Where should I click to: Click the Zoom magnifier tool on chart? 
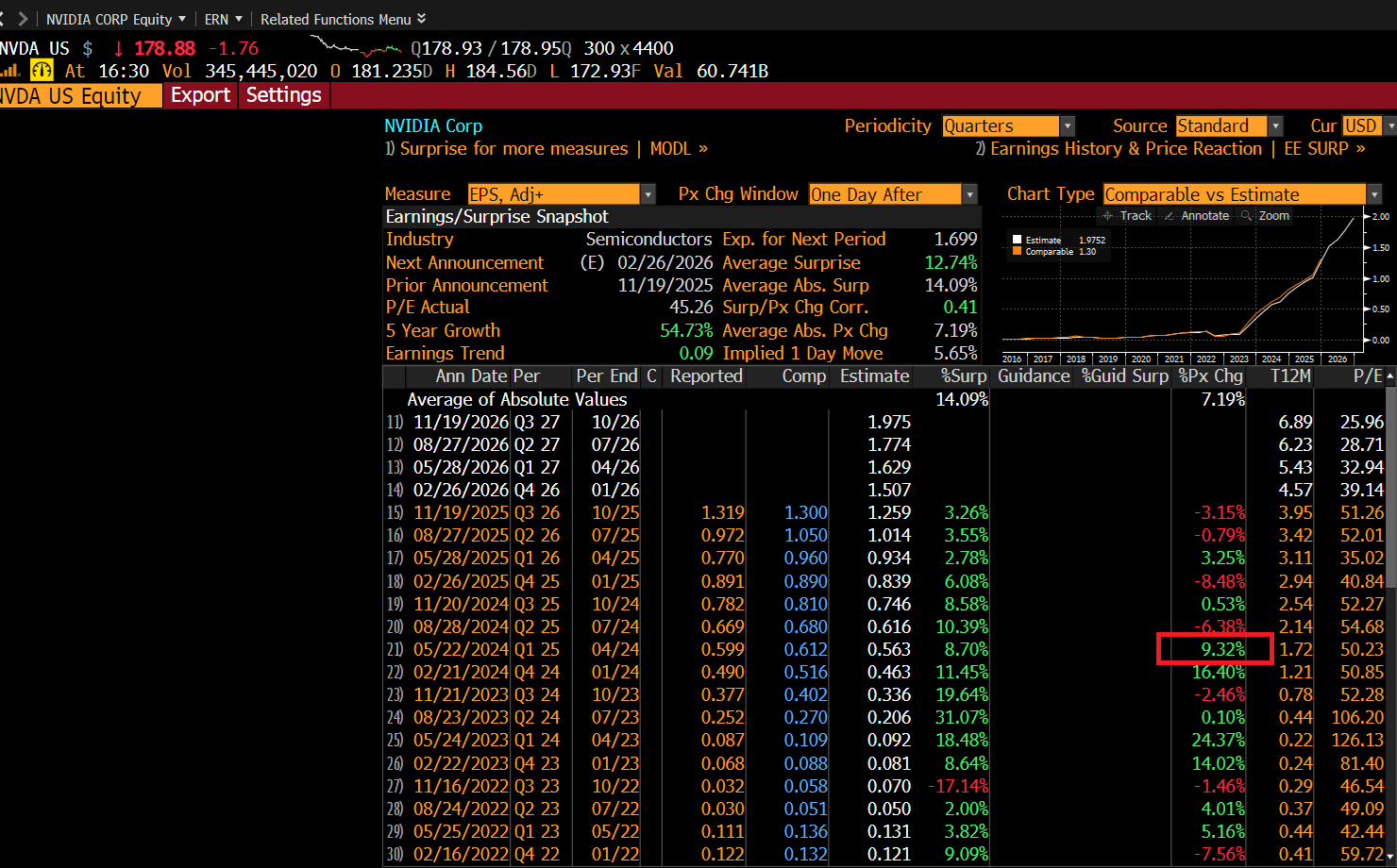tap(1265, 216)
